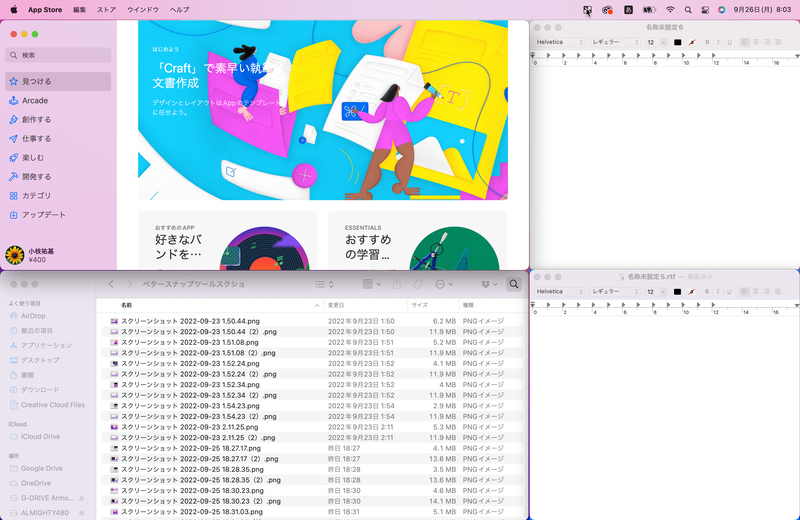Open the ESSENTIALS おすすめの学習 card
Screen dimensions: 800x520
pos(417,241)
